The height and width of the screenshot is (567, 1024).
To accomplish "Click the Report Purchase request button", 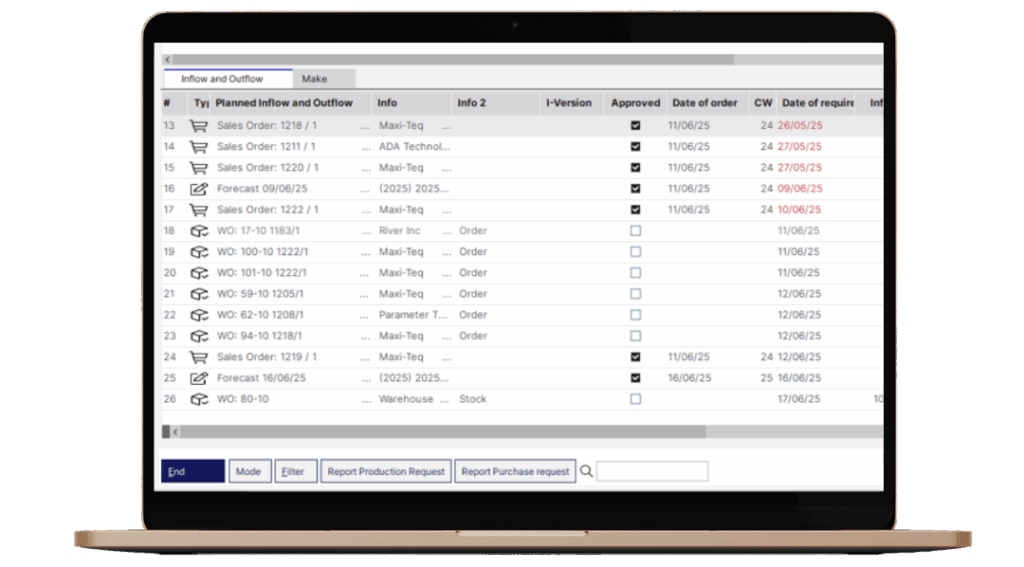I will 515,472.
